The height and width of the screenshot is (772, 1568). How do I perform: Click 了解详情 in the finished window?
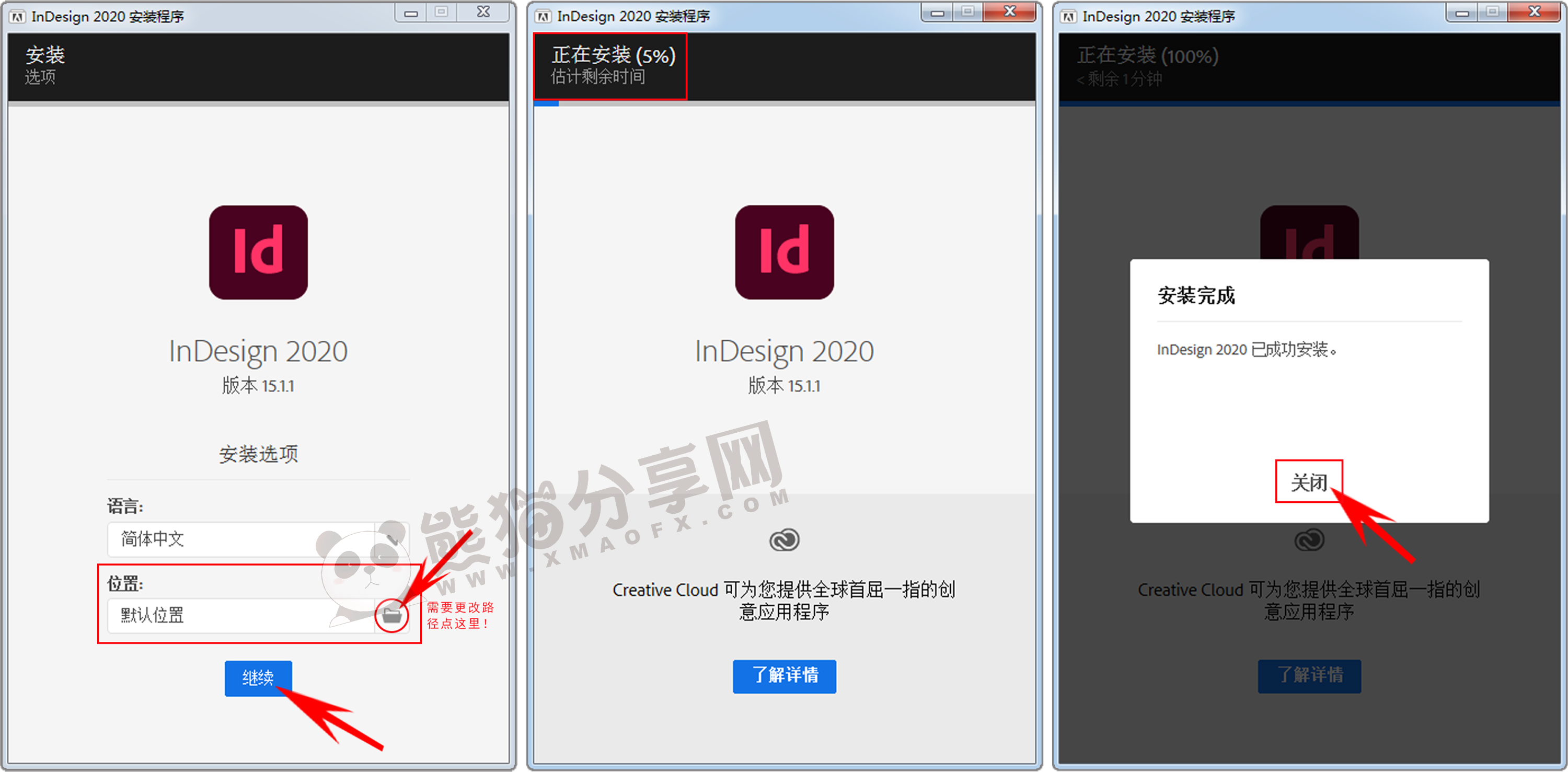pyautogui.click(x=1309, y=676)
